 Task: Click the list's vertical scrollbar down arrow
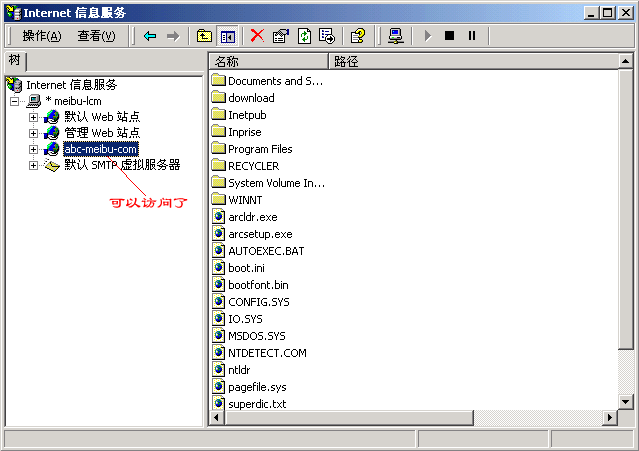(x=626, y=401)
